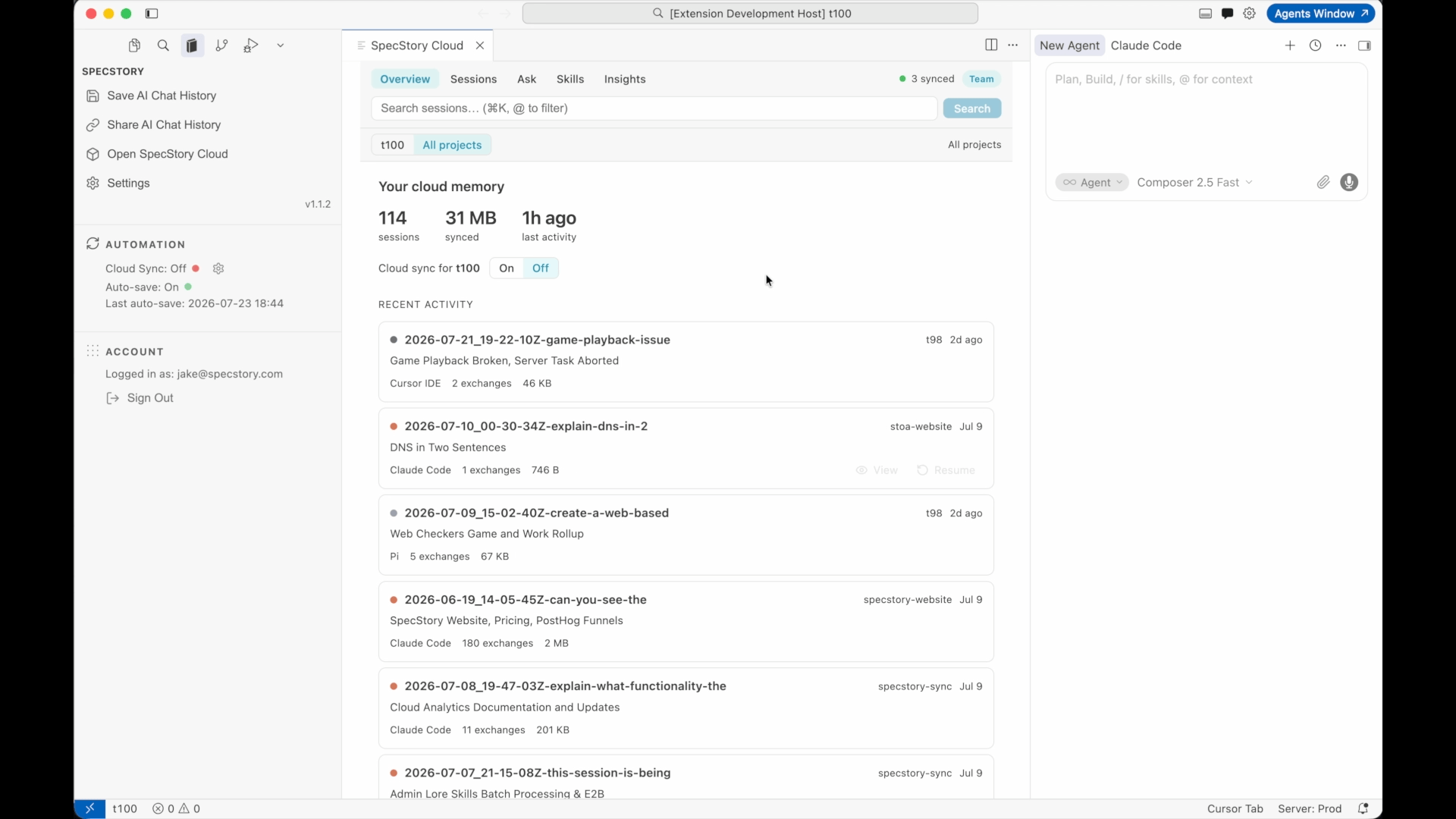Viewport: 1456px width, 819px height.
Task: Click the Automation sync refresh icon
Action: [x=93, y=243]
